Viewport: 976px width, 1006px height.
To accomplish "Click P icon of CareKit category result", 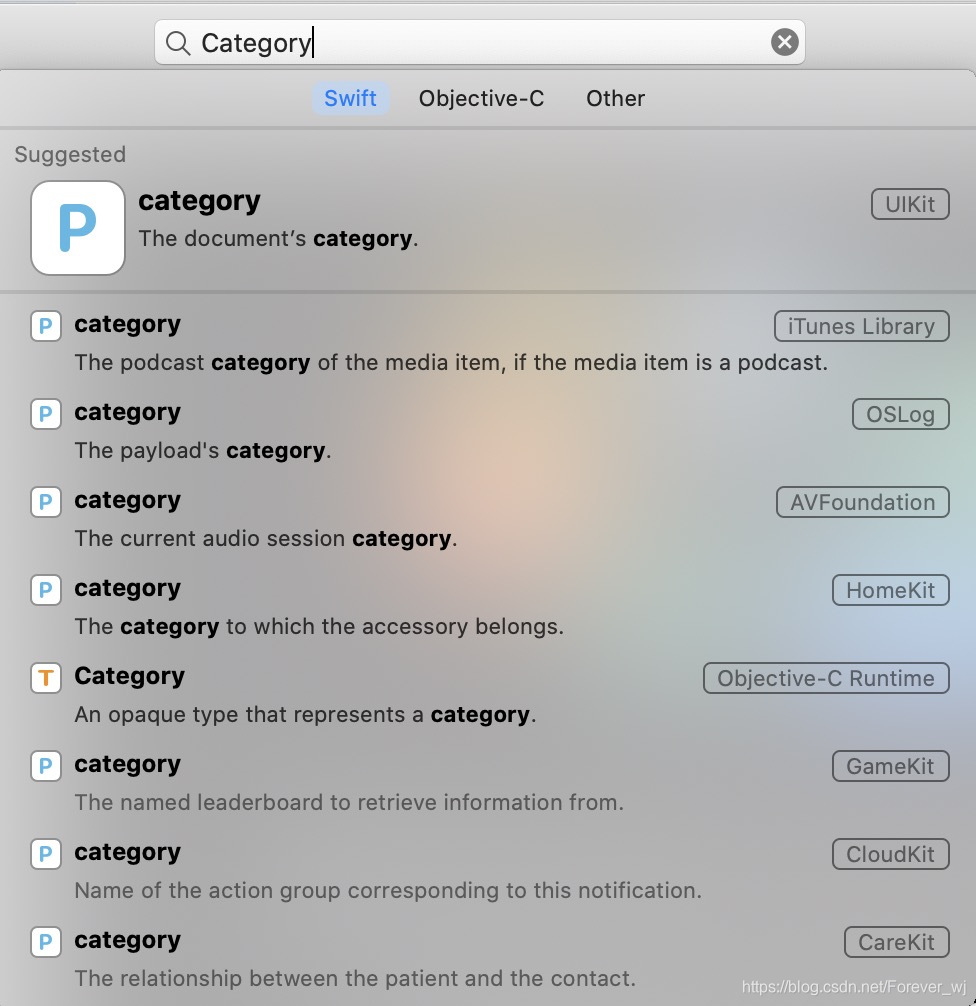I will point(46,941).
